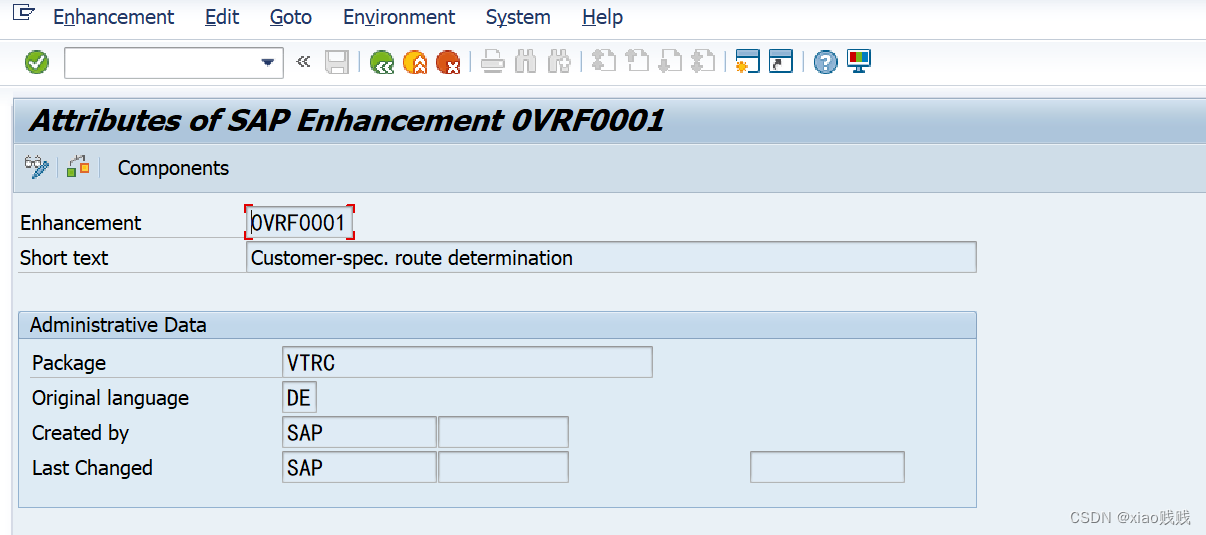Viewport: 1206px width, 535px height.
Task: Click the First Page icon
Action: tap(603, 62)
